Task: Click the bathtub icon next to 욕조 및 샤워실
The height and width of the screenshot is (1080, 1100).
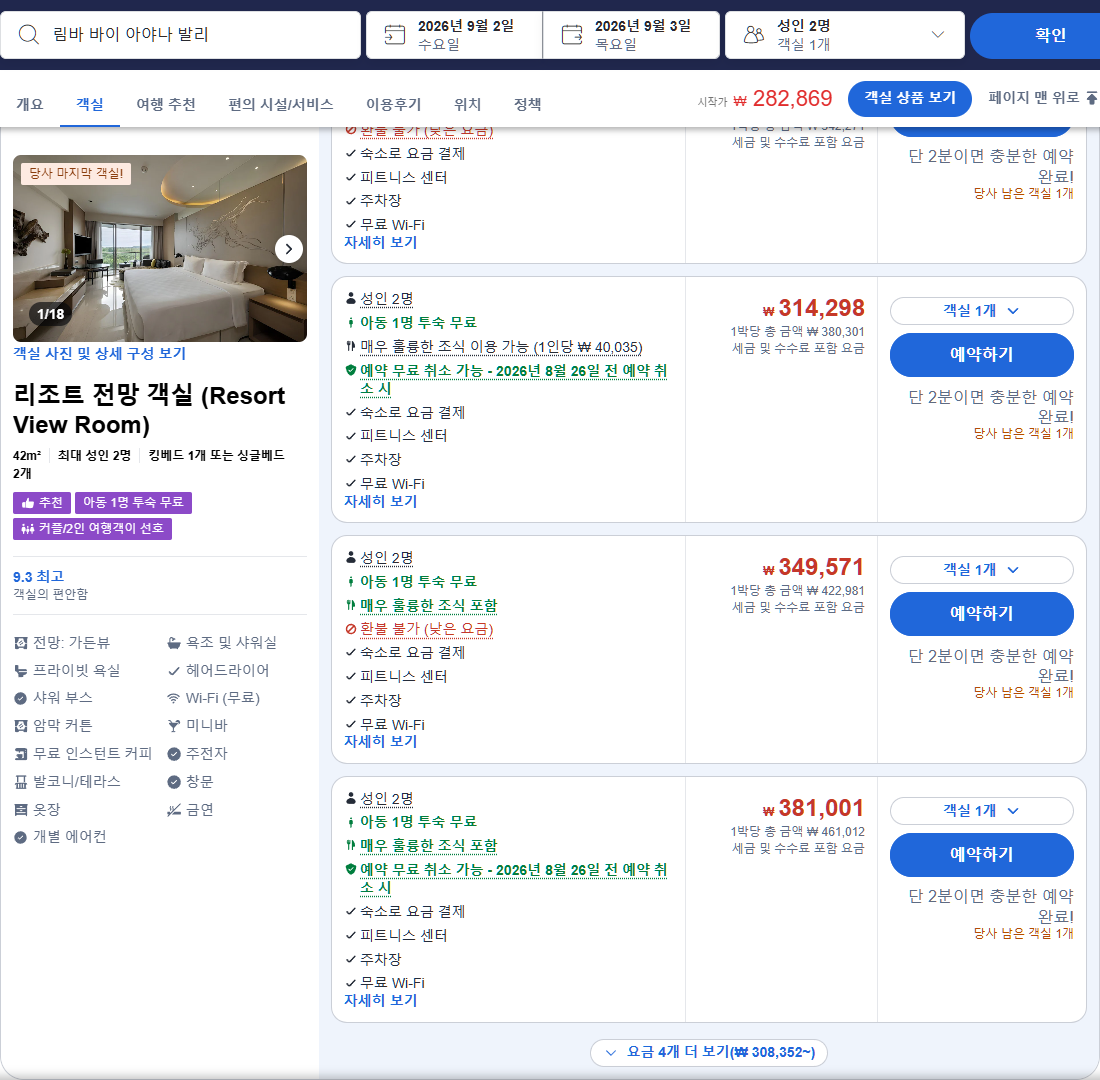Action: click(x=173, y=643)
